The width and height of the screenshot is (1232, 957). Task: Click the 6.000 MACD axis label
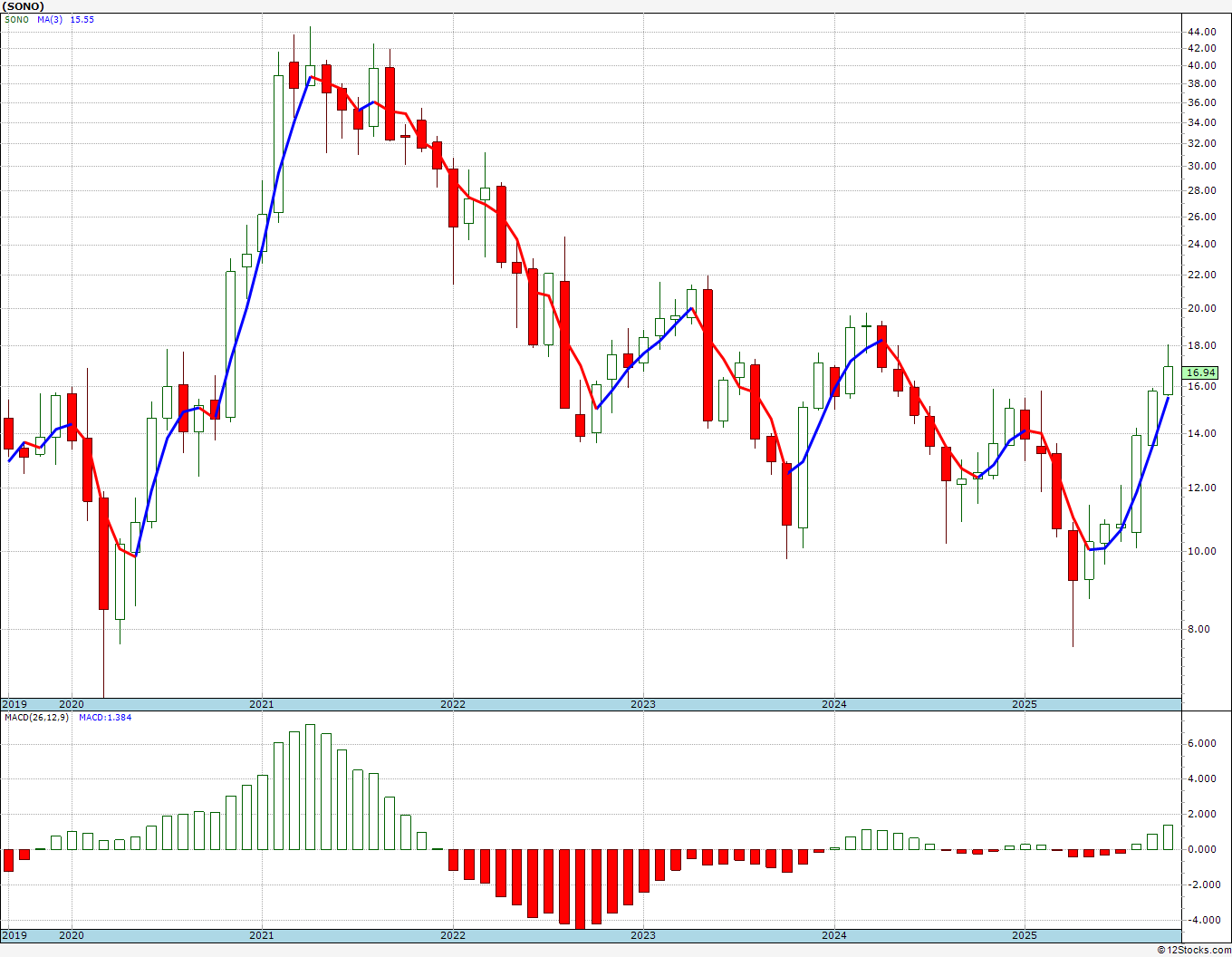(x=1201, y=743)
